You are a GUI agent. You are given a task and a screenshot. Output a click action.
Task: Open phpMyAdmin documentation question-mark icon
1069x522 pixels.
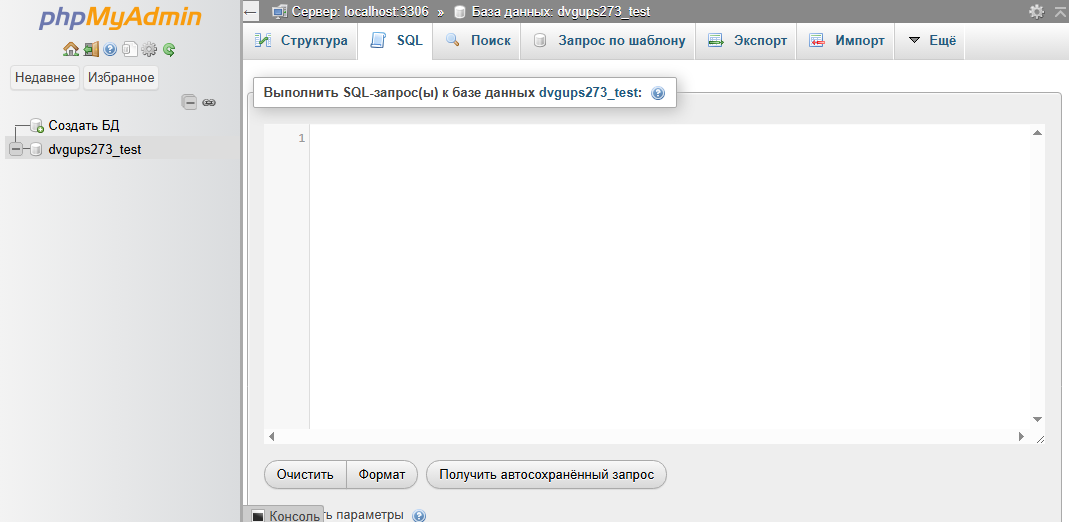[x=110, y=49]
